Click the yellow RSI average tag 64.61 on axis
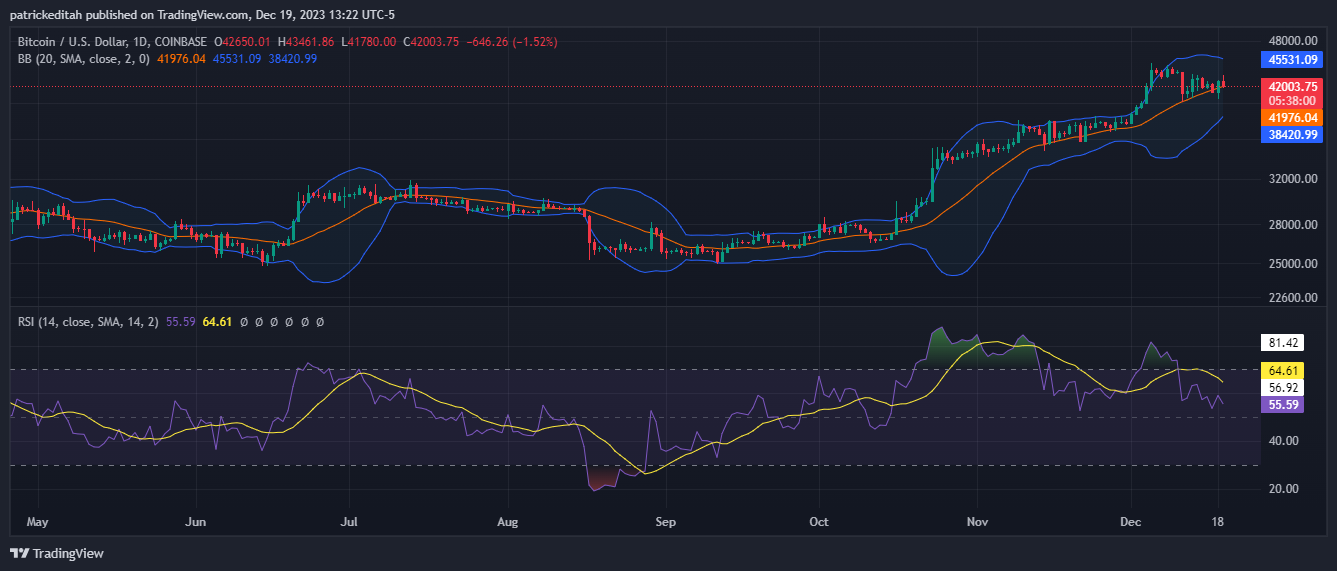This screenshot has width=1337, height=571. (x=1284, y=371)
